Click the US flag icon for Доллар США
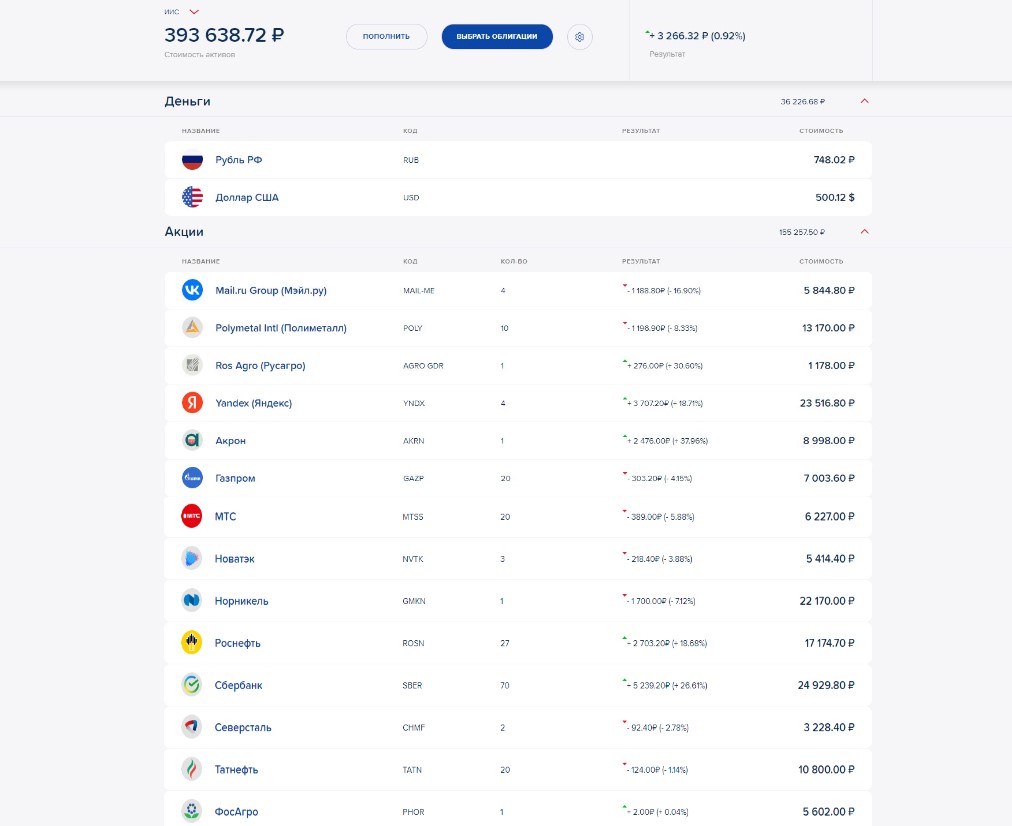Screen dimensions: 1012x826 click(192, 197)
